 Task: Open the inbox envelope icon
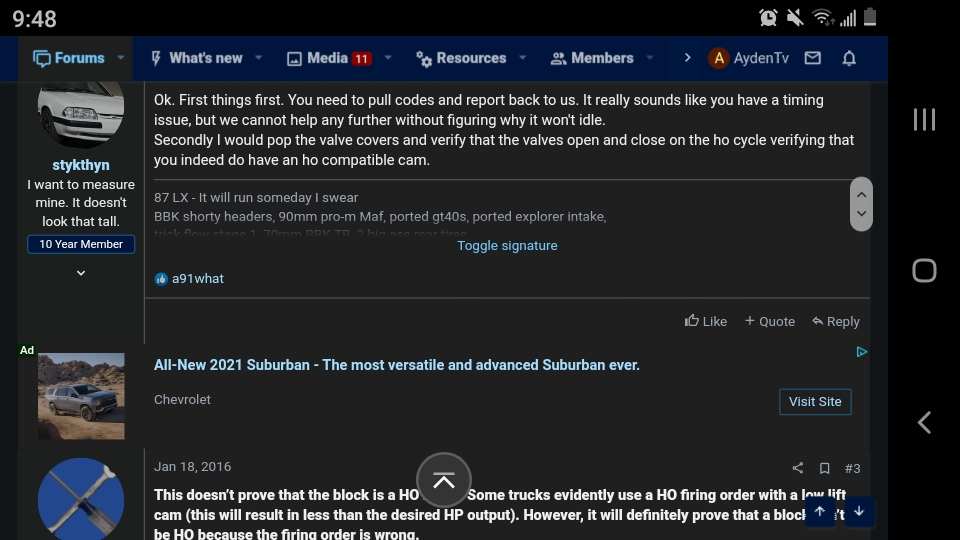[812, 58]
